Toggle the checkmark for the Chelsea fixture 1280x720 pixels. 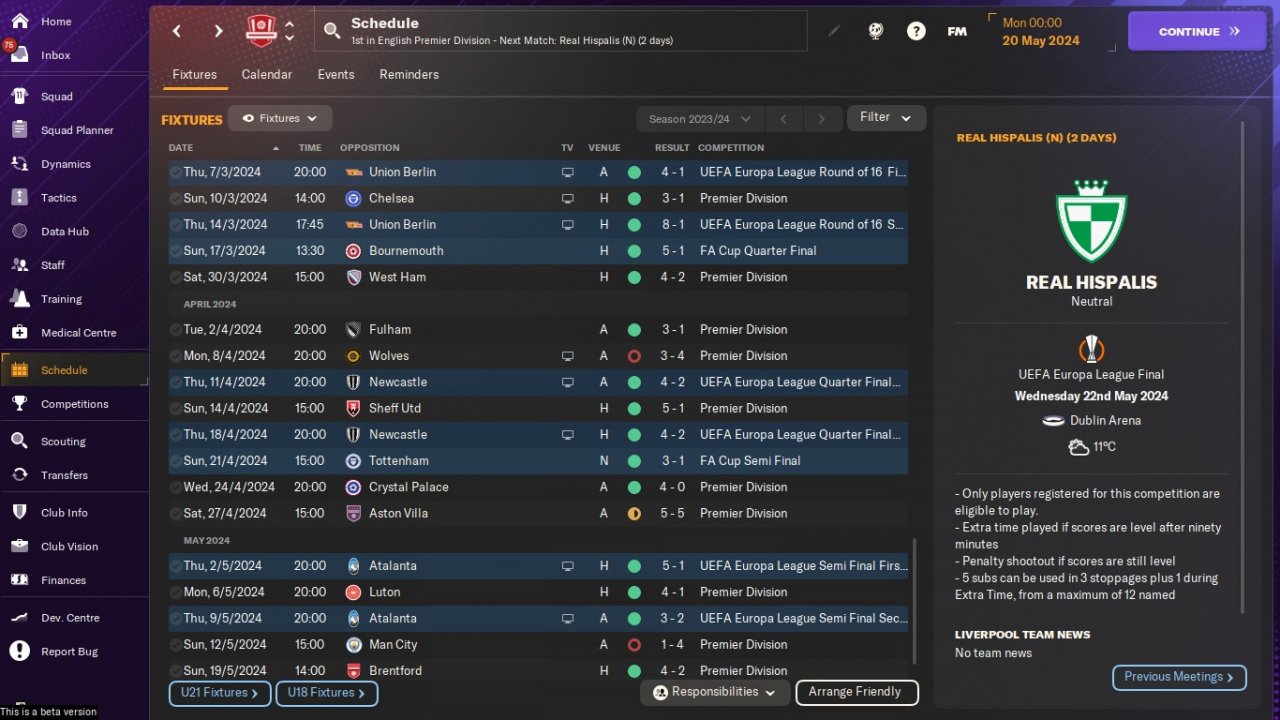point(176,199)
